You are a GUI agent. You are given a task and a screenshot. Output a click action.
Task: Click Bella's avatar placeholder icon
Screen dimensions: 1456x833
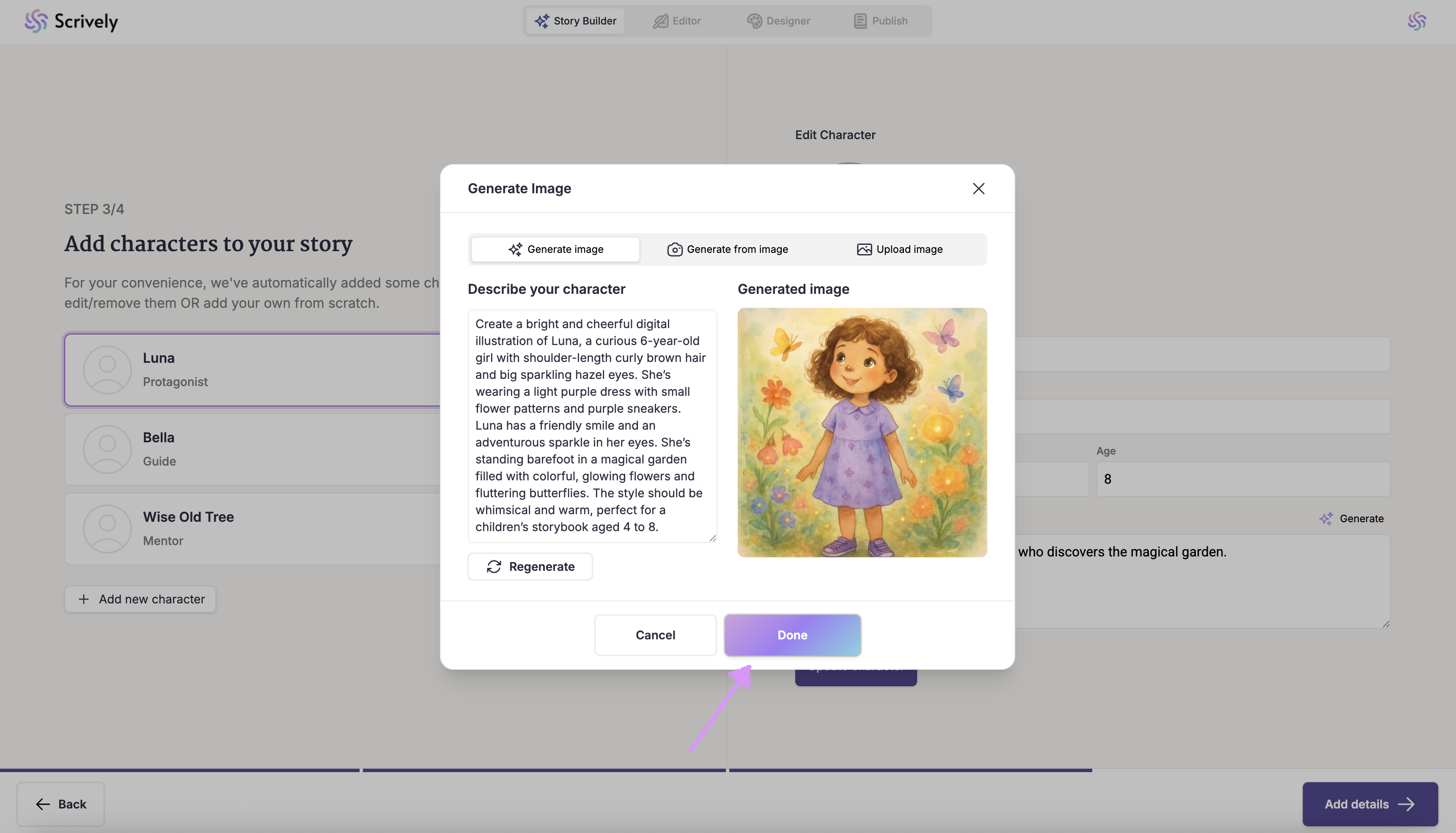107,449
